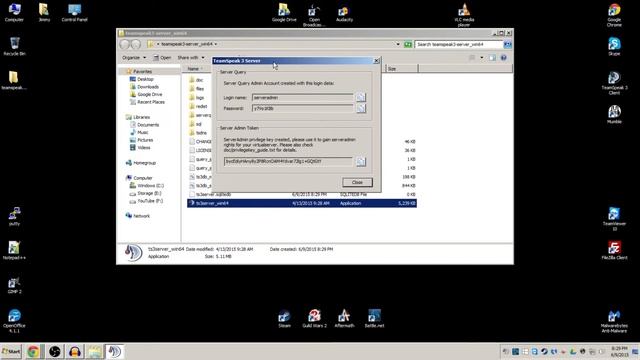
Task: Click the Guild Wars 2 desktop icon
Action: pyautogui.click(x=314, y=318)
